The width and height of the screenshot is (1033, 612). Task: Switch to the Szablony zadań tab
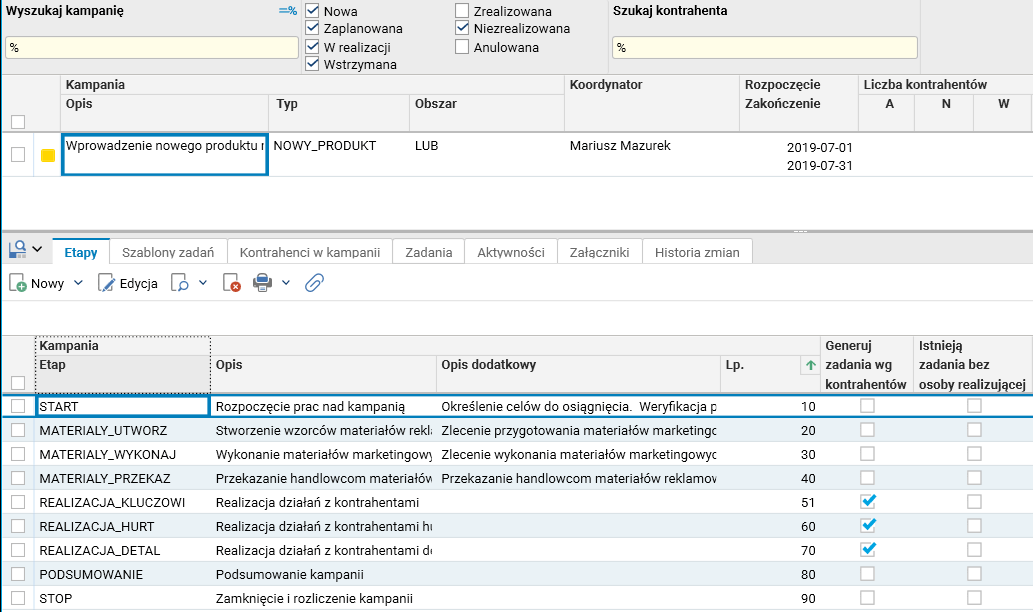(x=168, y=252)
